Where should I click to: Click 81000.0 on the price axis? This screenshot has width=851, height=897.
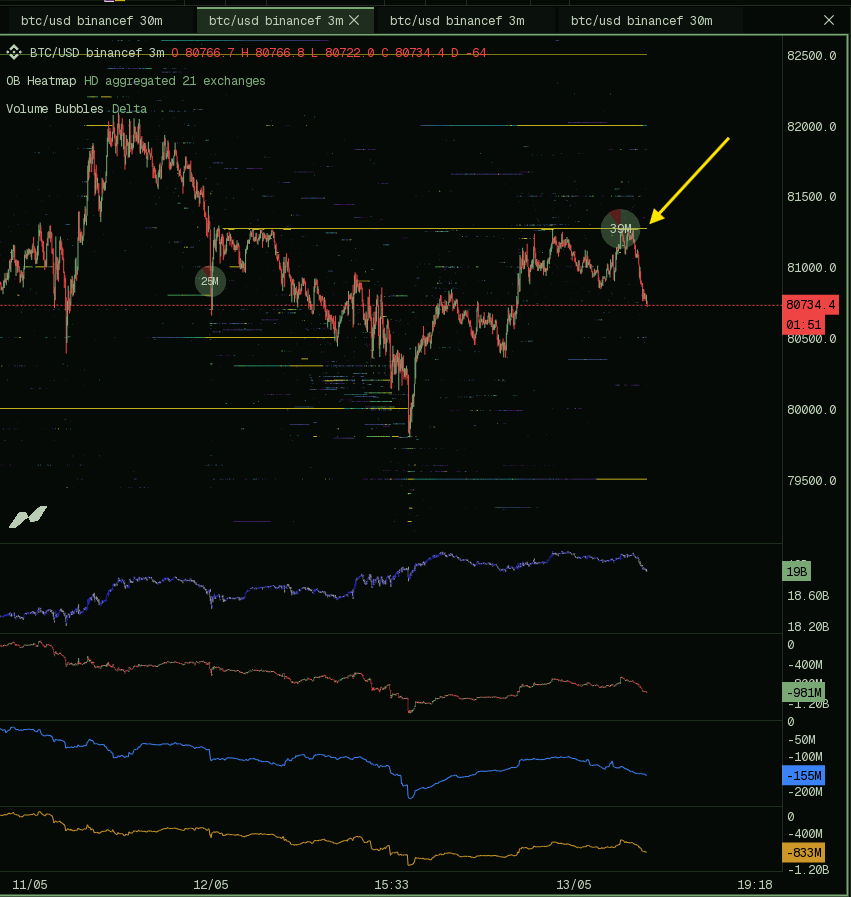(x=812, y=268)
